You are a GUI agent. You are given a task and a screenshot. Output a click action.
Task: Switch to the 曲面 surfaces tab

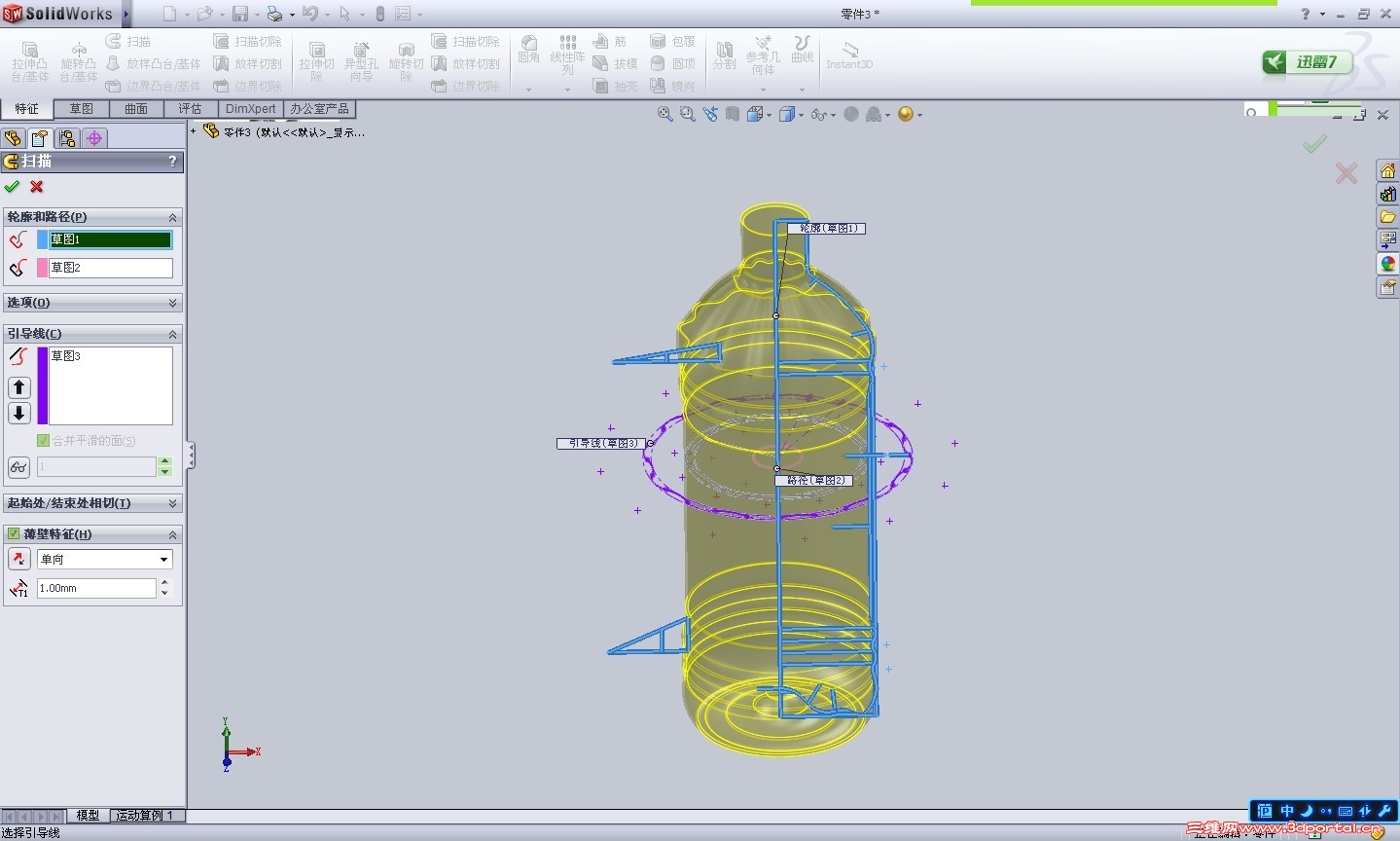coord(136,108)
